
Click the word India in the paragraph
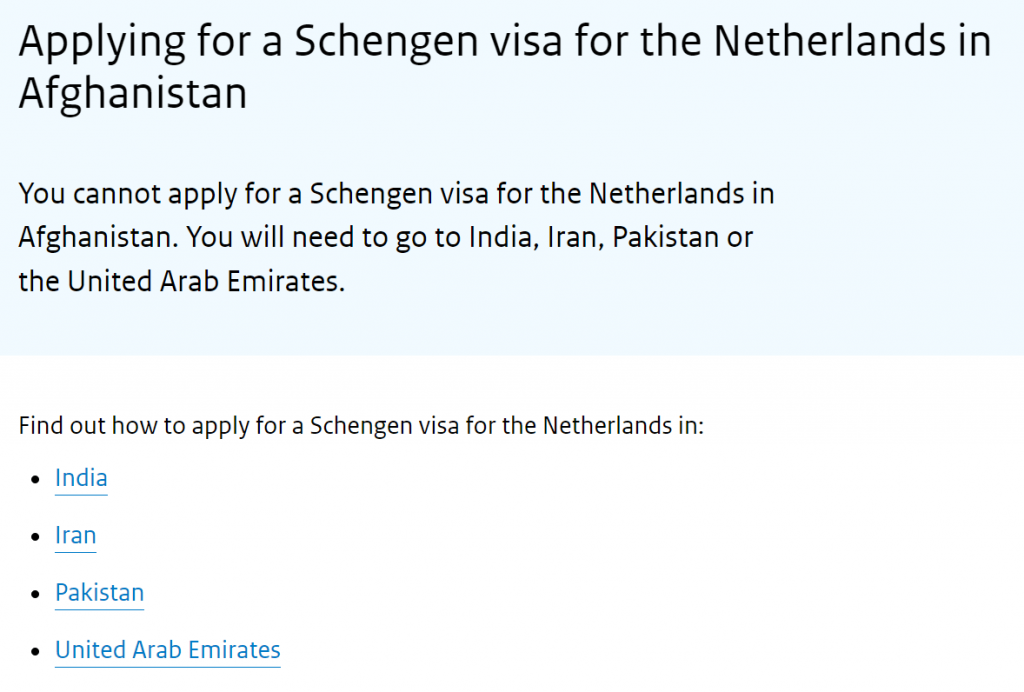pyautogui.click(x=500, y=237)
